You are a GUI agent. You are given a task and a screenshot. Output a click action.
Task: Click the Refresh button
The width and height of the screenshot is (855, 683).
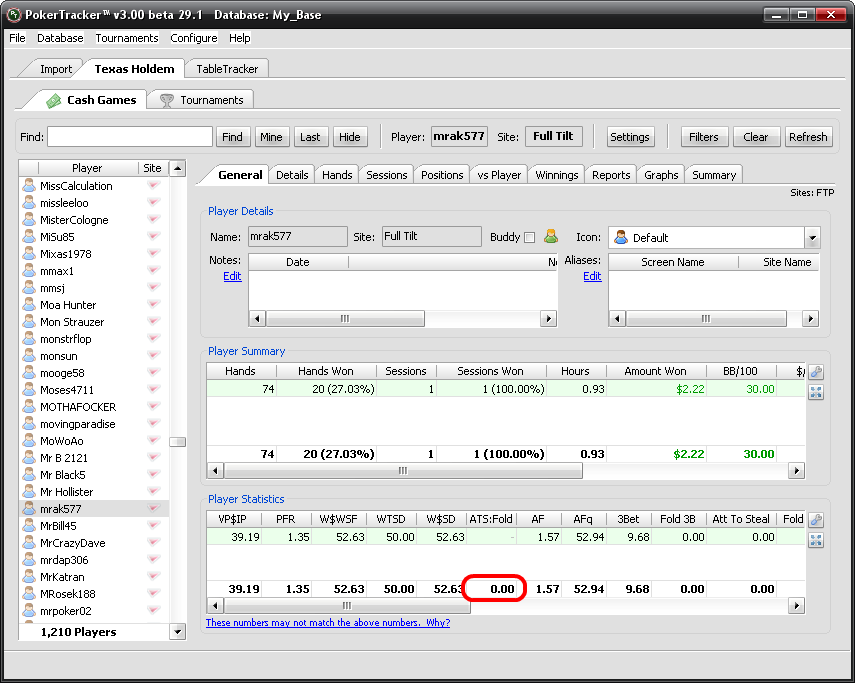(x=808, y=137)
